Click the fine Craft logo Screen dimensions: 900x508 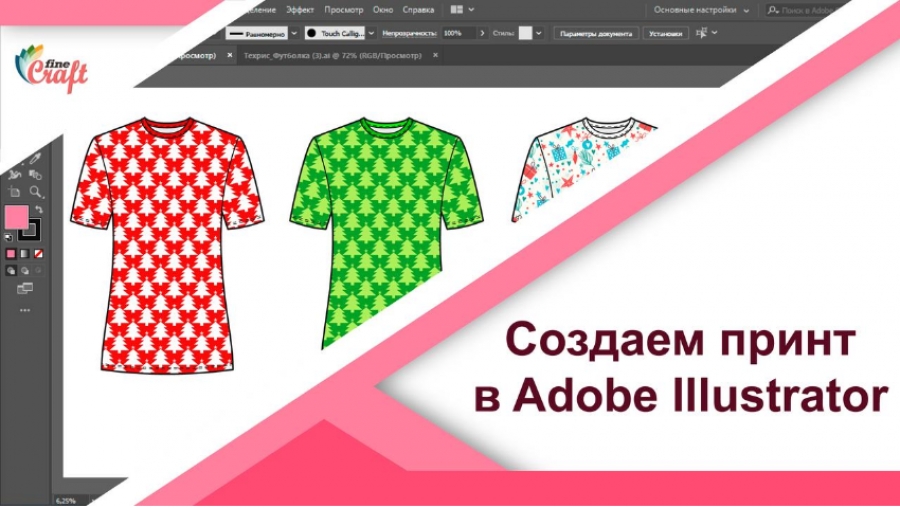pos(51,68)
